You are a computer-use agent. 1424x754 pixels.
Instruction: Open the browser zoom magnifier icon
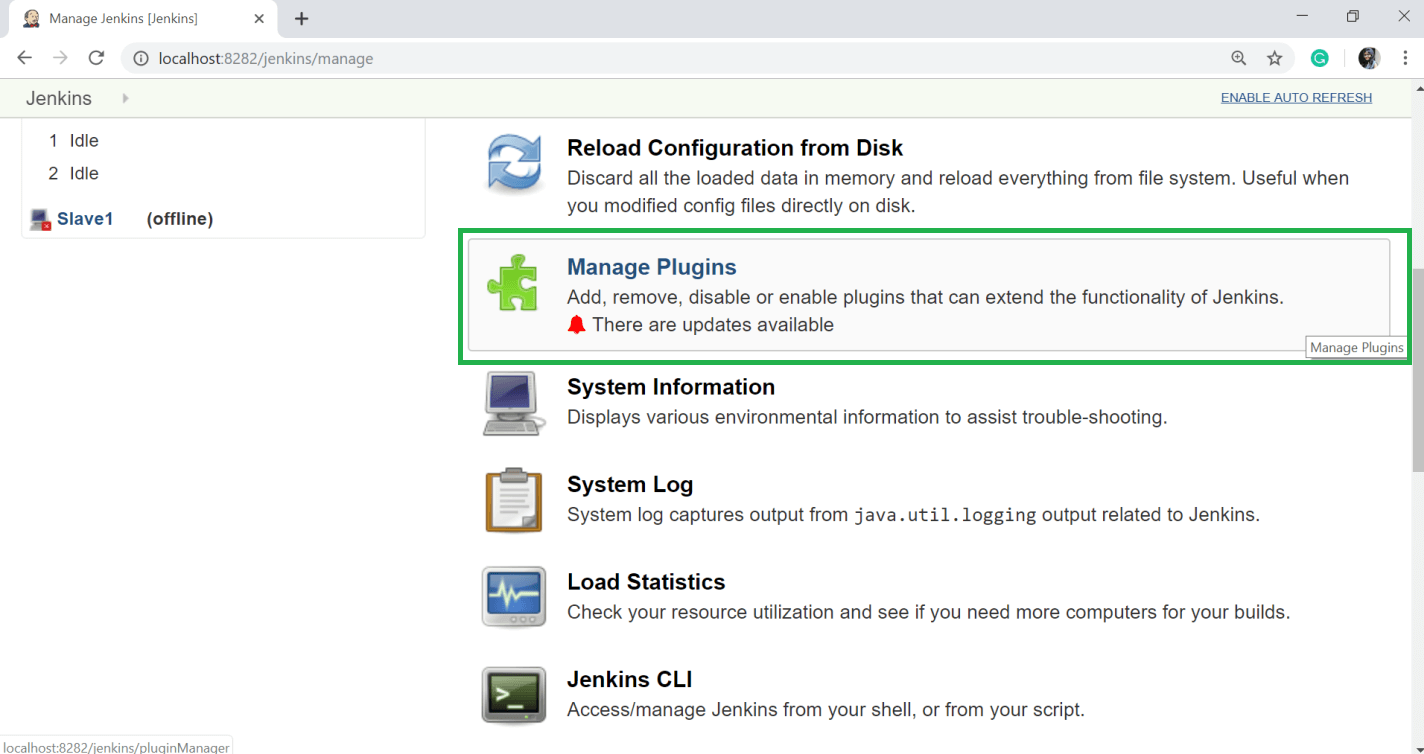click(x=1238, y=58)
